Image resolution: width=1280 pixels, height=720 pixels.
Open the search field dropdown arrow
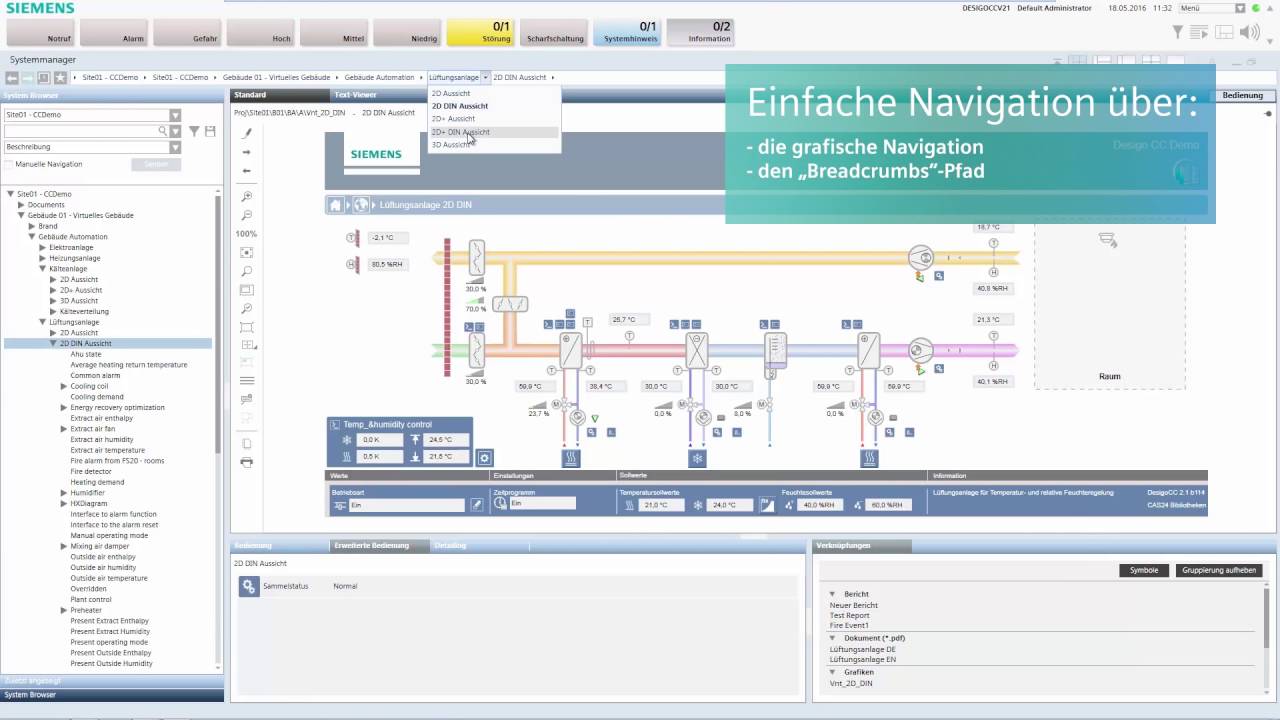coord(175,131)
